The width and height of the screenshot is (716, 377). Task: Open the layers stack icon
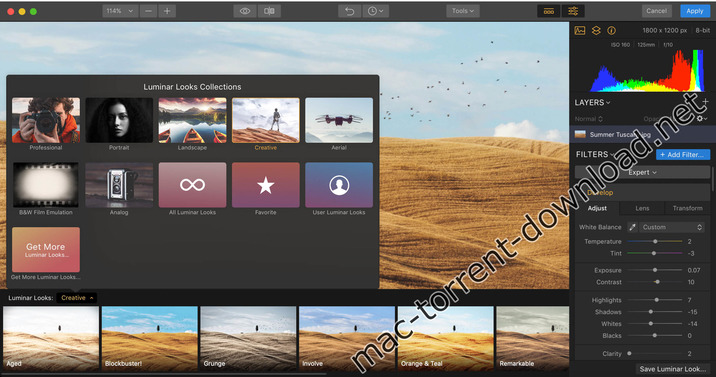(x=596, y=31)
